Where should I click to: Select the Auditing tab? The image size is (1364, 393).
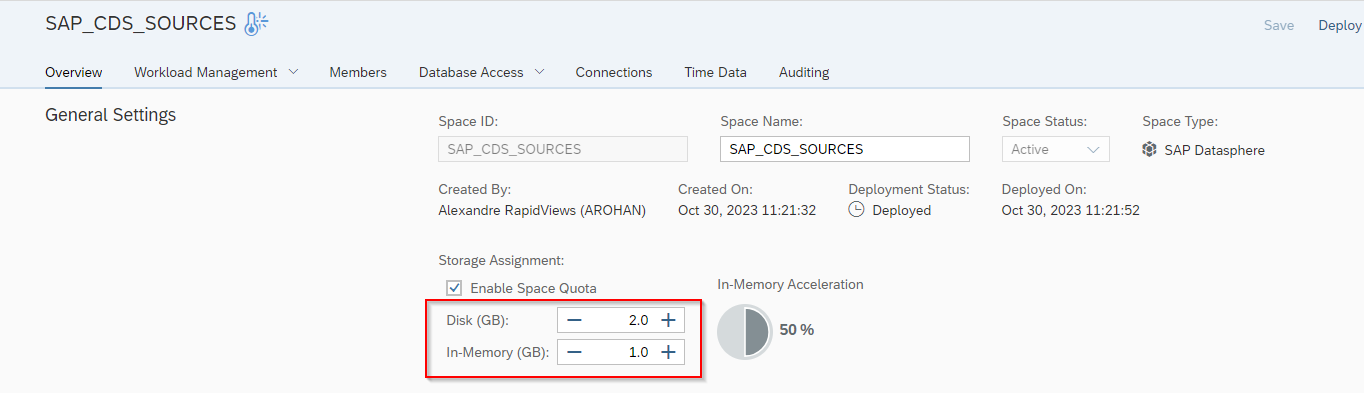coord(804,72)
